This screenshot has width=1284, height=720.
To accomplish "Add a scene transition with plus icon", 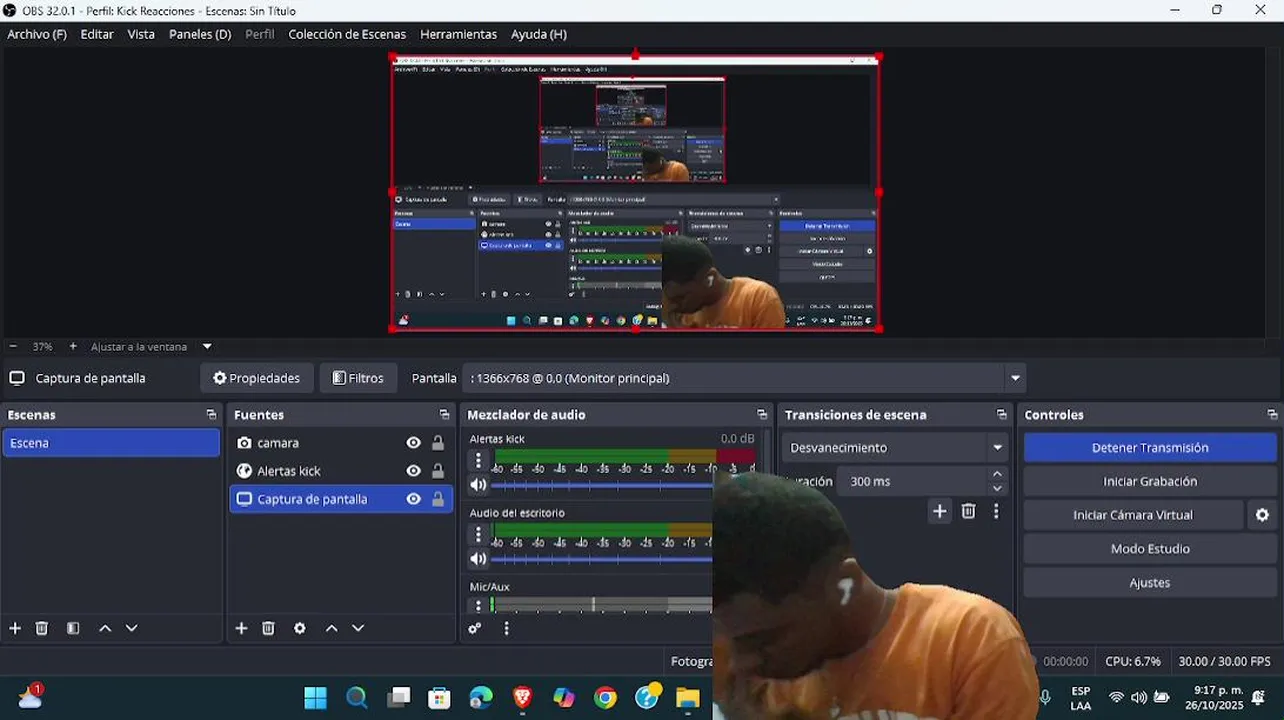I will [x=939, y=511].
